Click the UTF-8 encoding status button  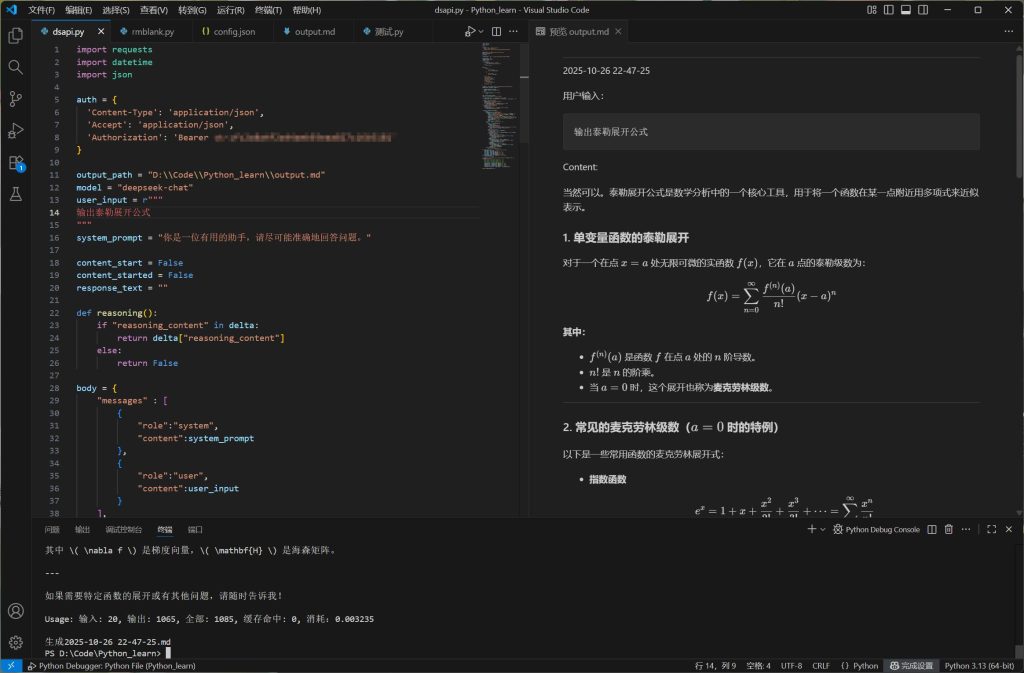pyautogui.click(x=791, y=665)
